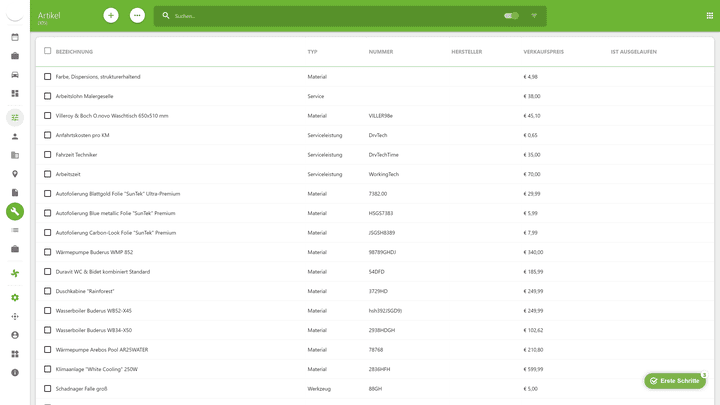Open the green settings gear in sidebar
720x405 pixels.
pyautogui.click(x=15, y=297)
